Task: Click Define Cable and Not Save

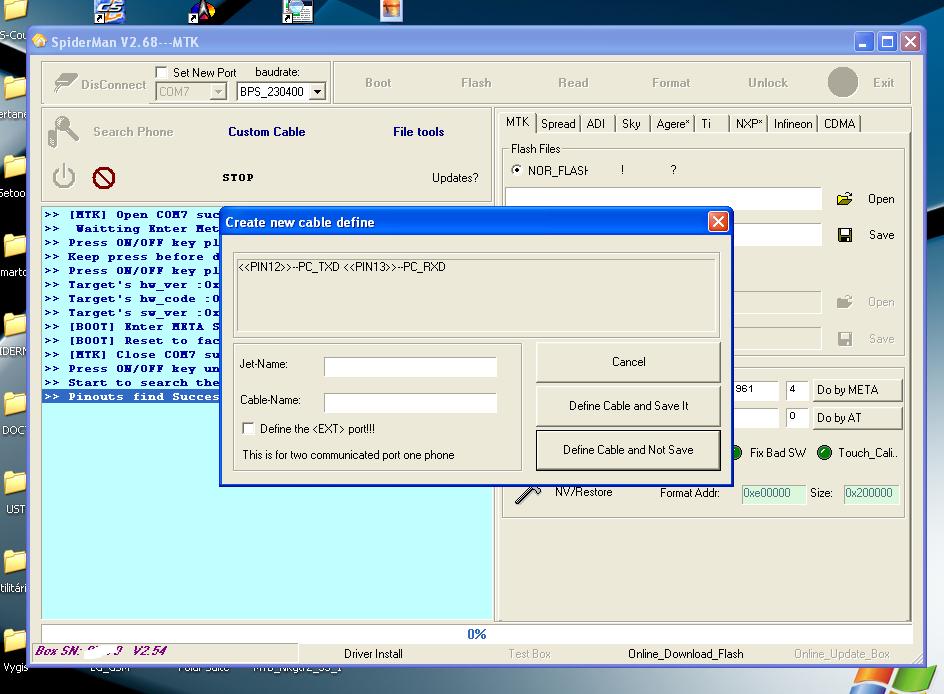Action: (628, 450)
